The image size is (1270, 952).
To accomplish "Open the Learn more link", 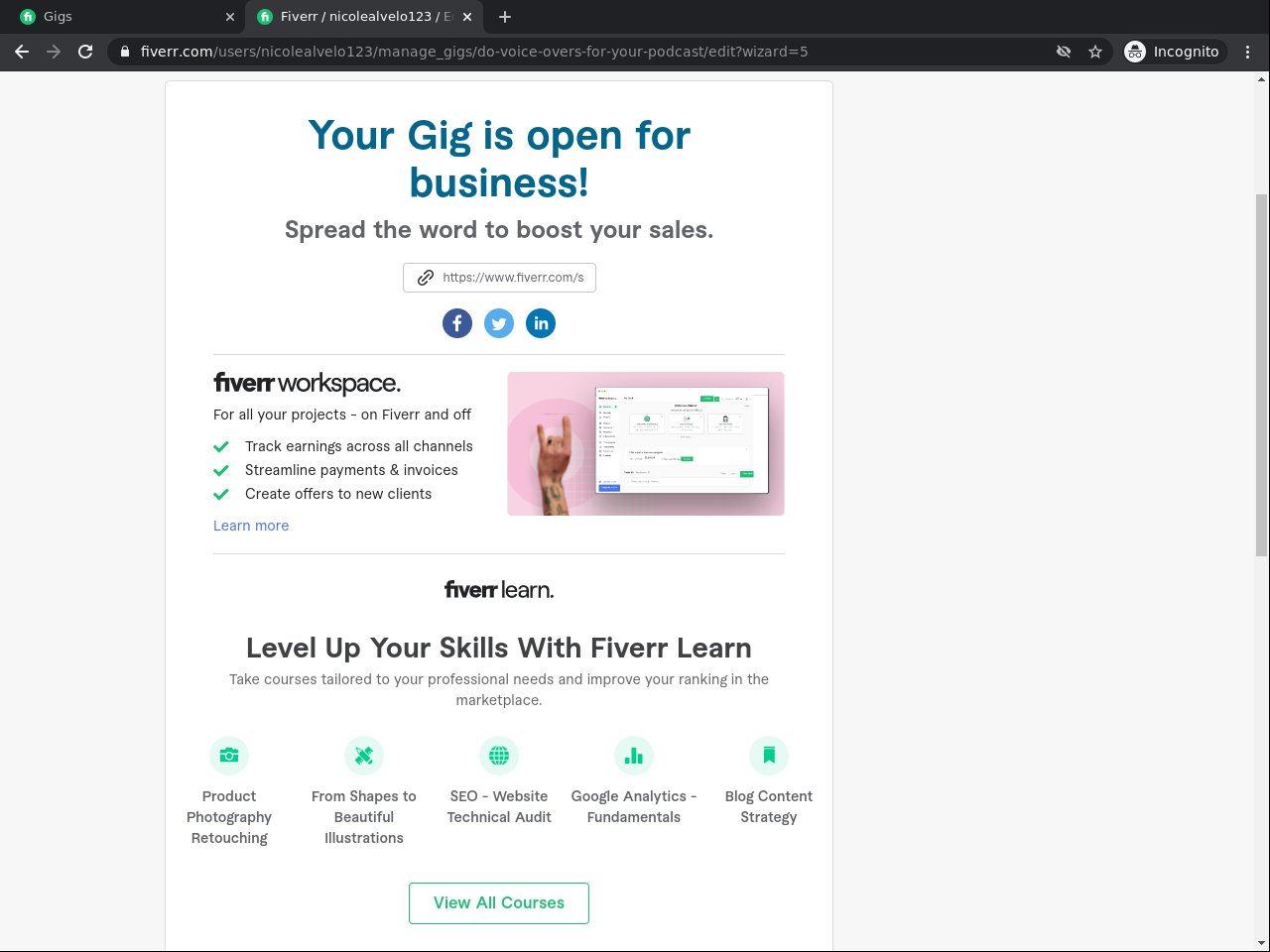I will (251, 526).
